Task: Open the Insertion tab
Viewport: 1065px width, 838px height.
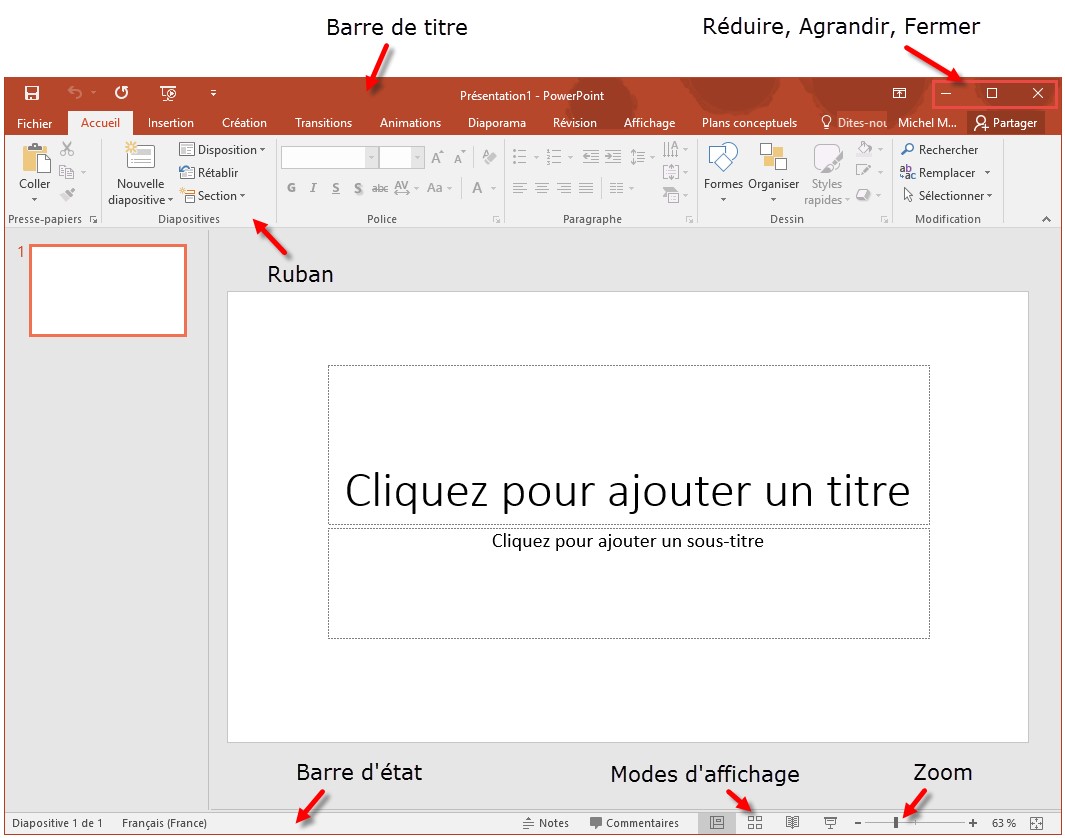Action: click(x=171, y=123)
